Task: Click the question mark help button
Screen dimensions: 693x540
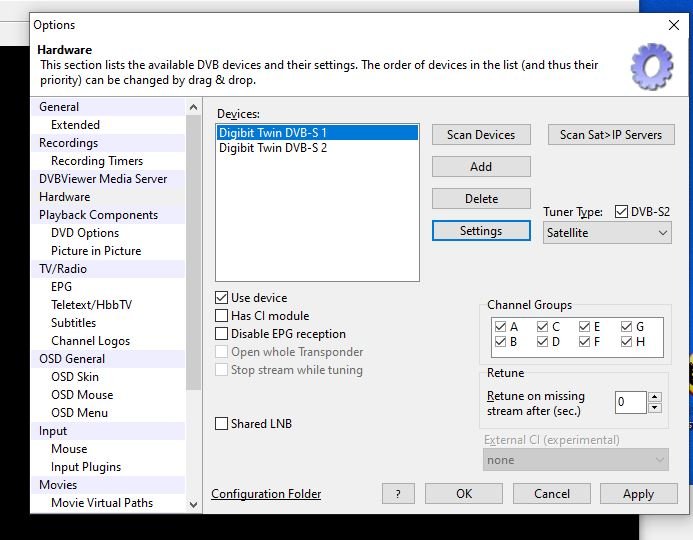Action: (x=398, y=494)
